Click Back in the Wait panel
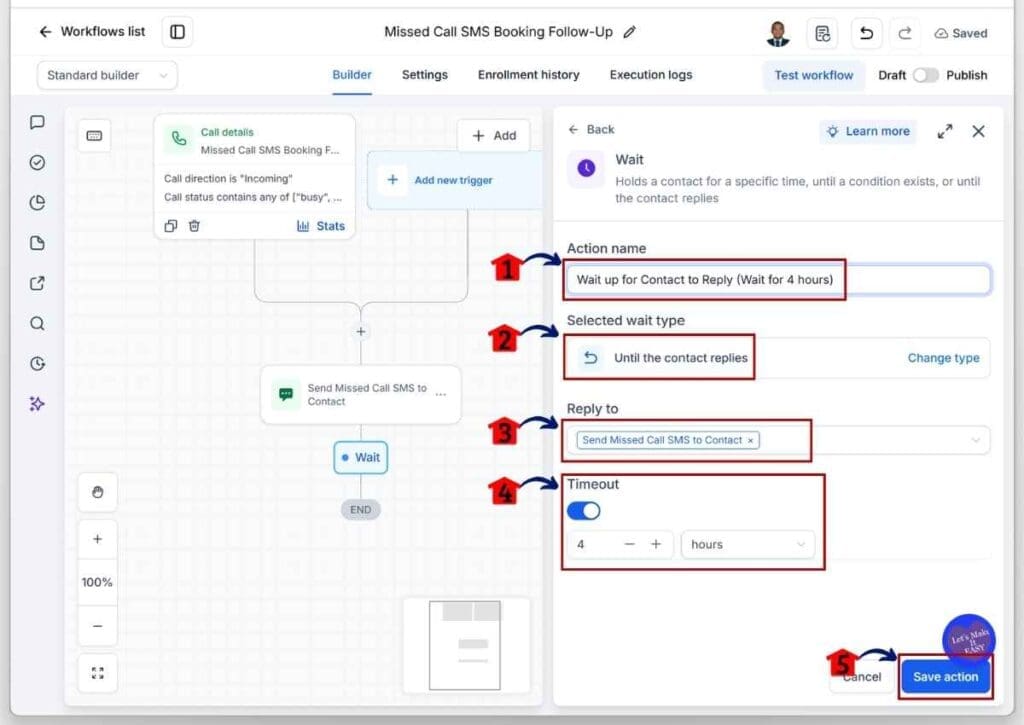 pos(591,129)
